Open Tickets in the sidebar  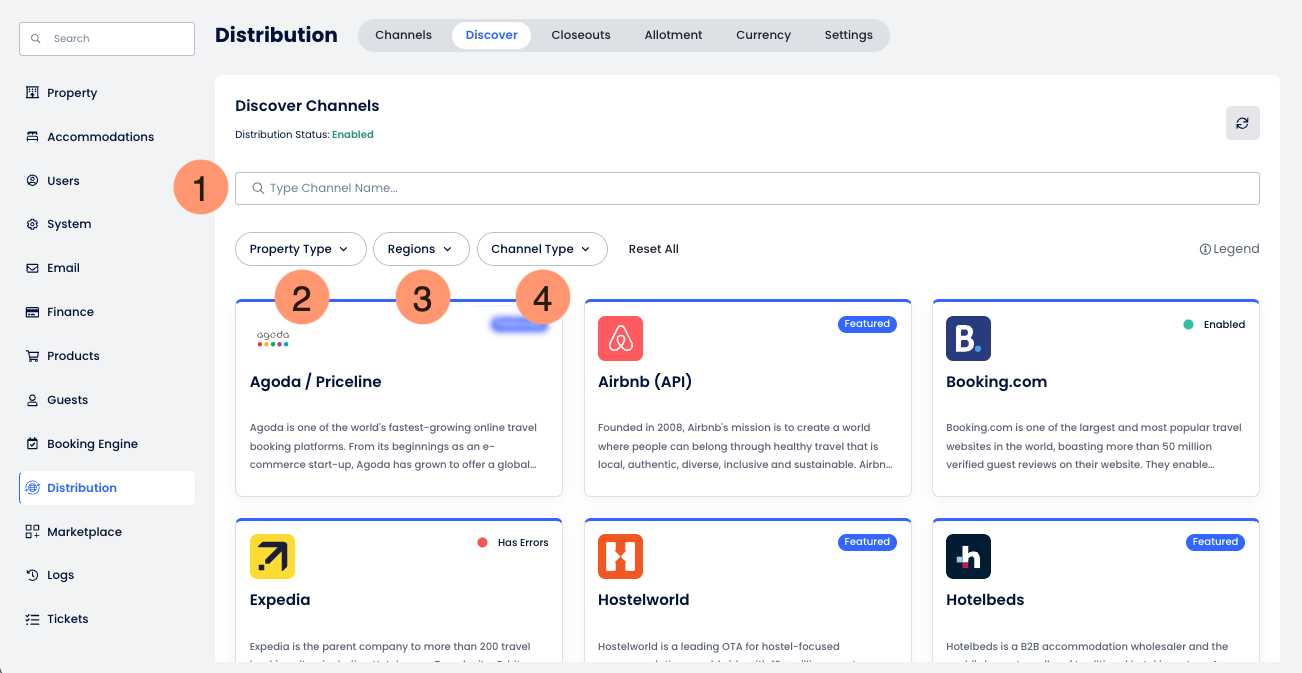point(107,619)
